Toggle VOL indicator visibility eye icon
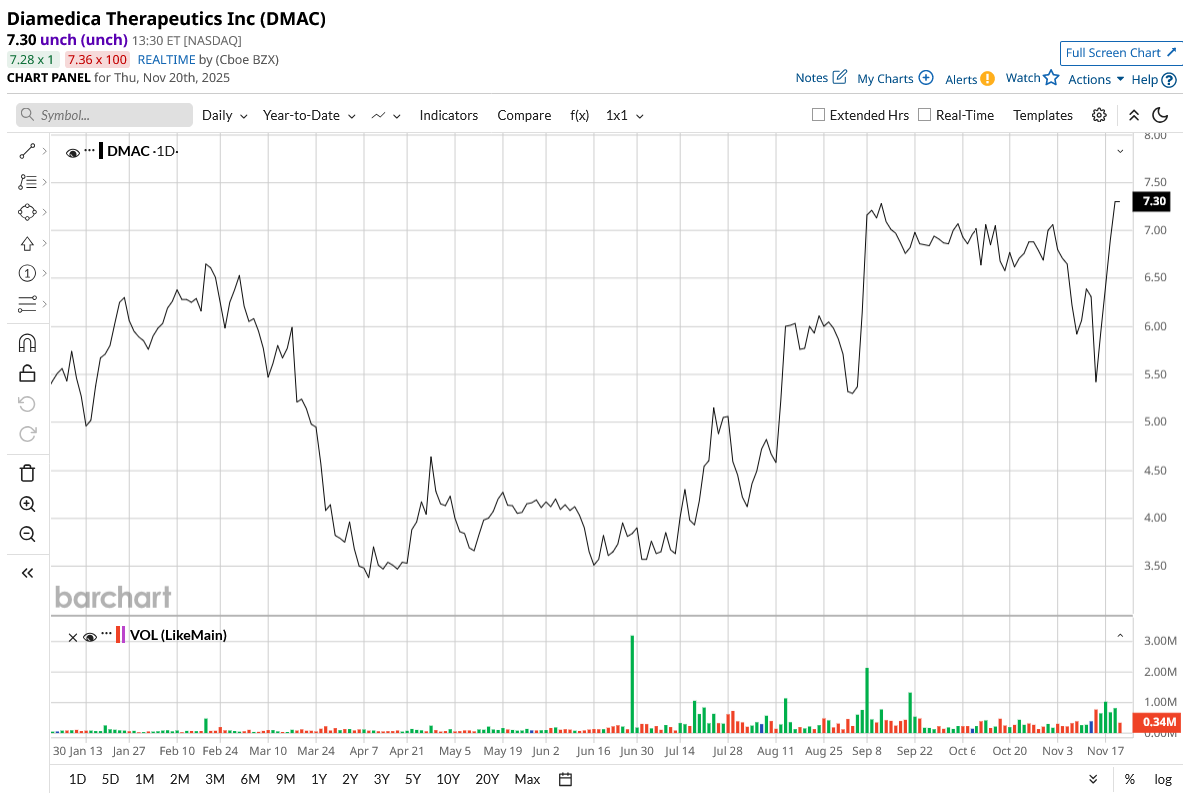The width and height of the screenshot is (1183, 793). click(90, 638)
